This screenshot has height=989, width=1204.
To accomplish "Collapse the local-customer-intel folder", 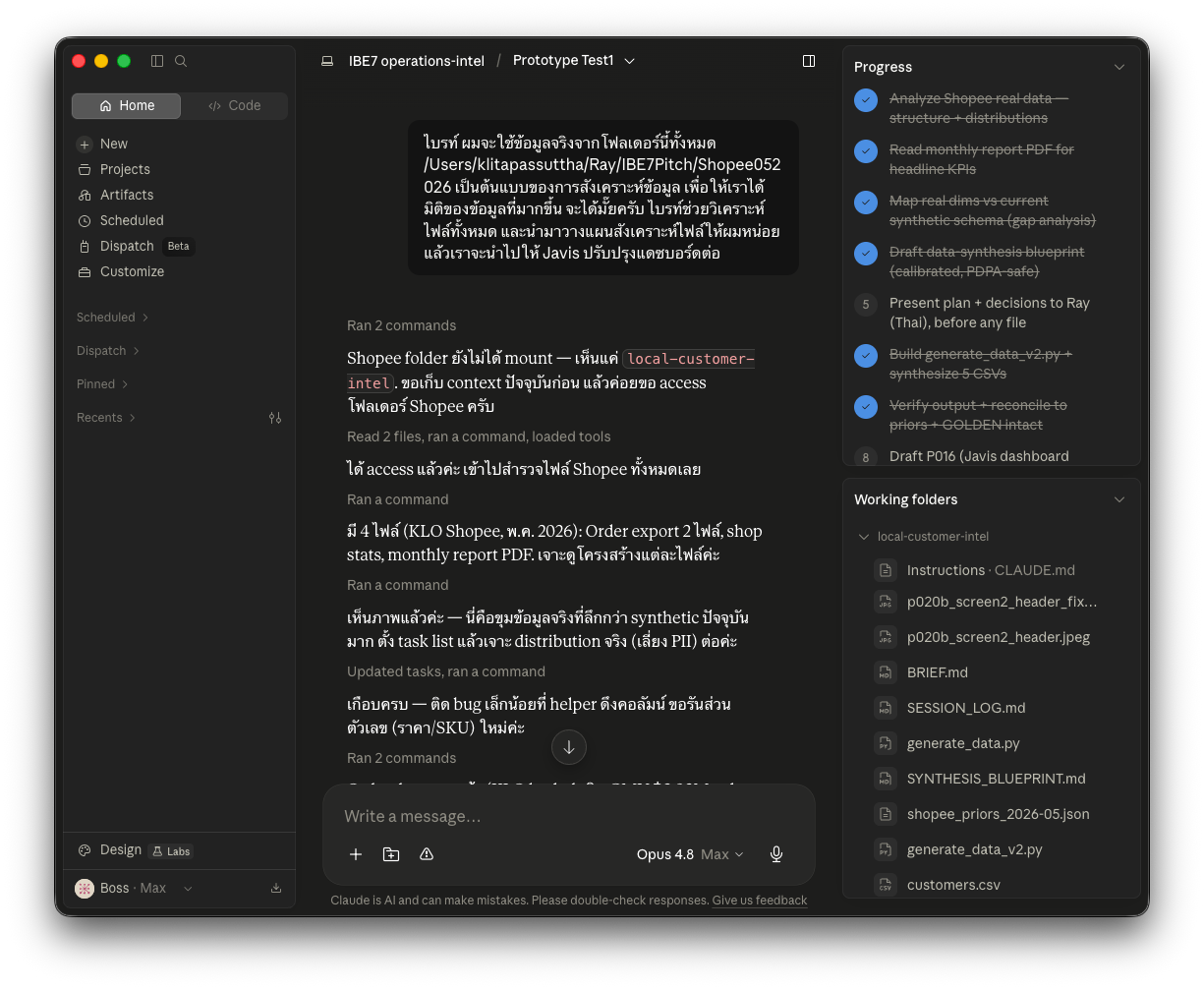I will point(864,537).
